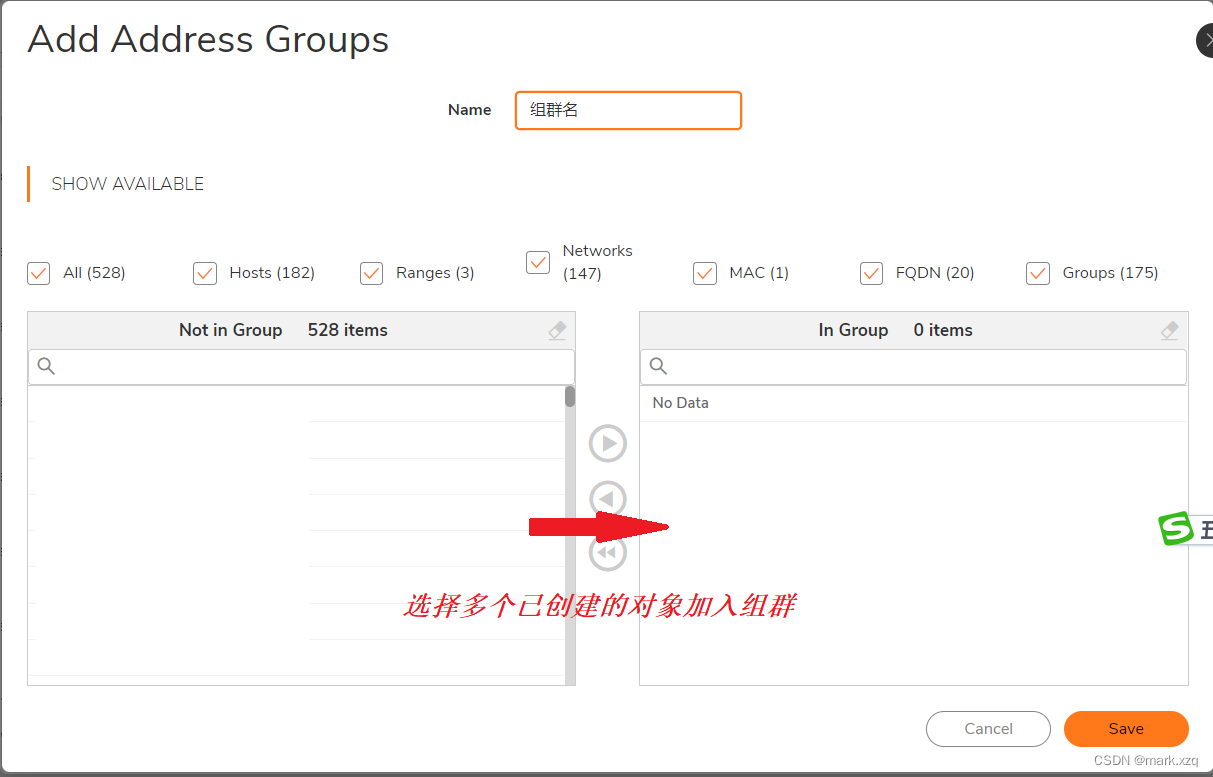The height and width of the screenshot is (777, 1213).
Task: Toggle the FQDN (20) checkbox
Action: pyautogui.click(x=871, y=272)
